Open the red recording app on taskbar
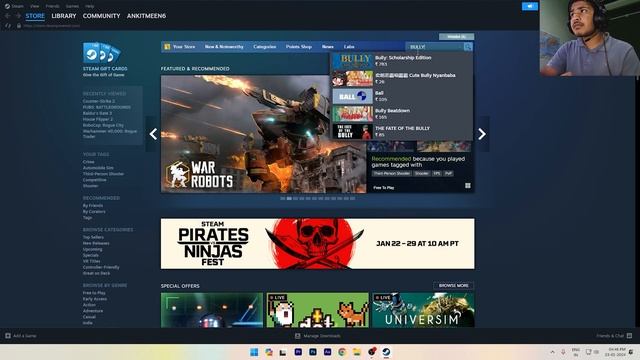Image resolution: width=640 pixels, height=360 pixels. pyautogui.click(x=371, y=352)
